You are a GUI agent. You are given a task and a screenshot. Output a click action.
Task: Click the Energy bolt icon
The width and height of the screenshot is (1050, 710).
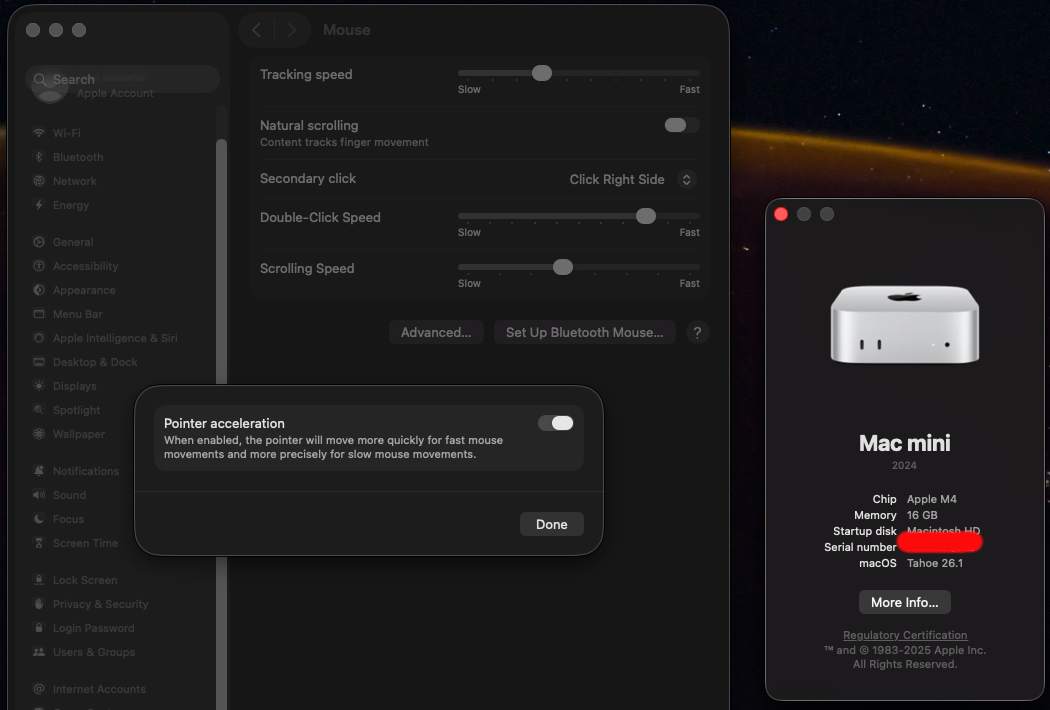39,205
